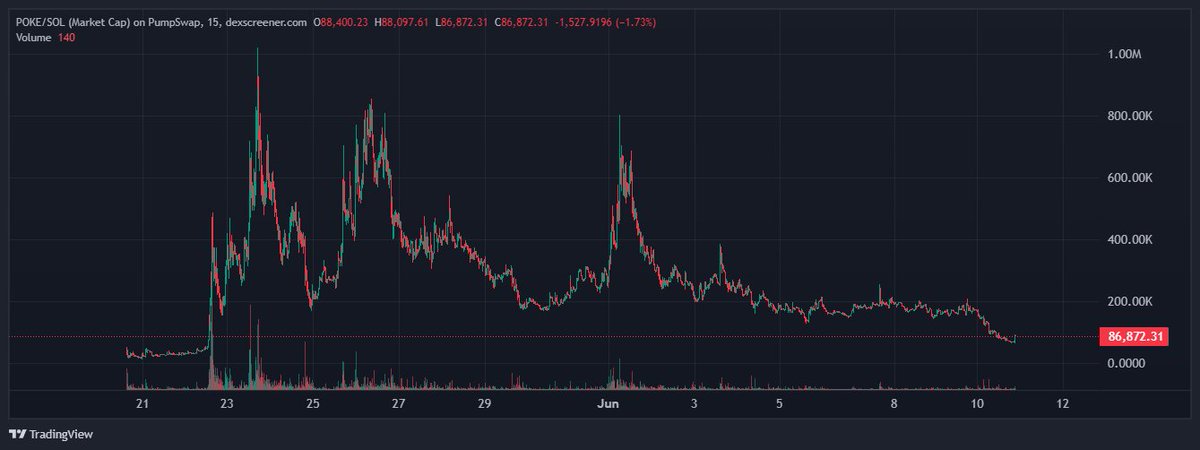Click the low value L86,872.31
Image resolution: width=1200 pixels, height=450 pixels.
pyautogui.click(x=462, y=22)
